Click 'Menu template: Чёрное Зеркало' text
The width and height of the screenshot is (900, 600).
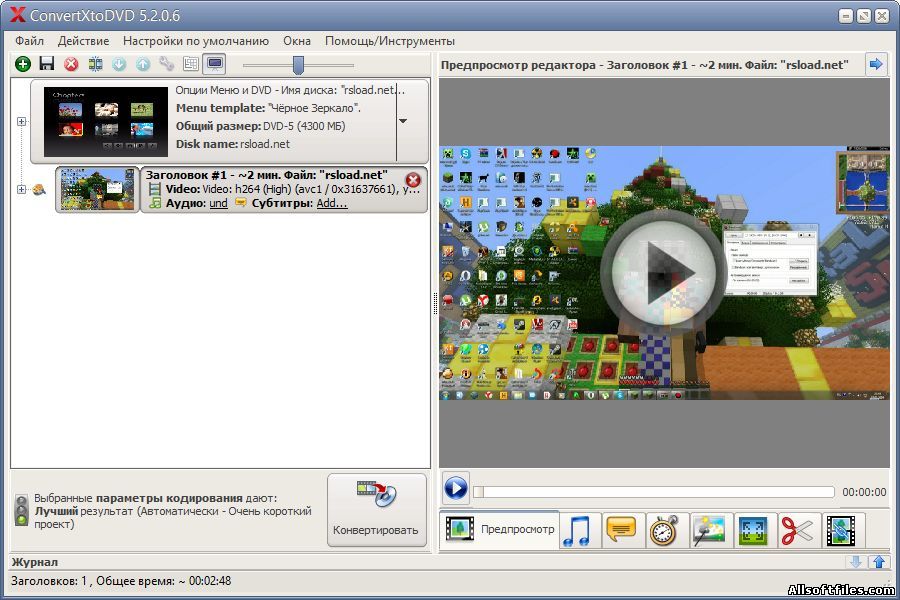pos(268,108)
